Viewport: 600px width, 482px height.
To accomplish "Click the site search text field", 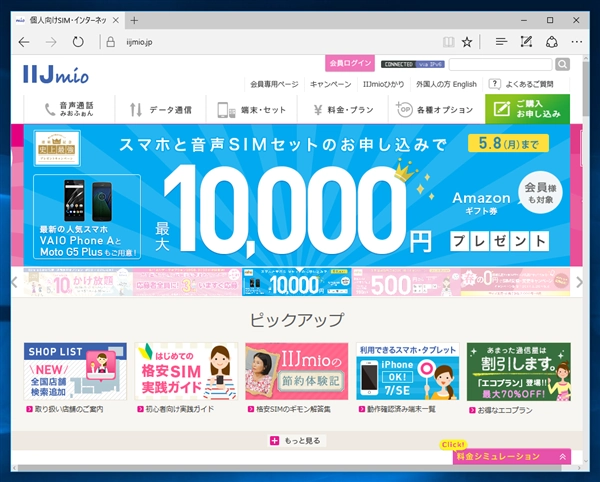I will click(x=501, y=64).
